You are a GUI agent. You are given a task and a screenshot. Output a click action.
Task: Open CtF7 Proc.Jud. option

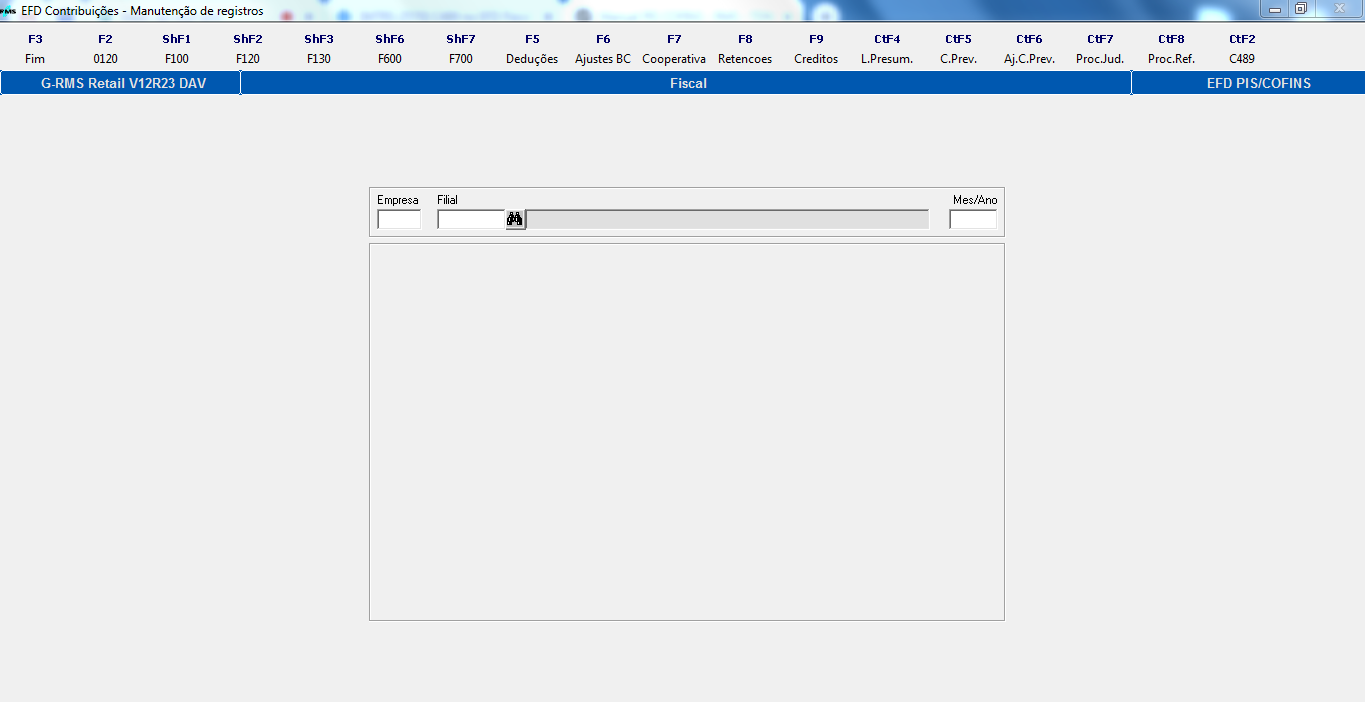[1100, 49]
